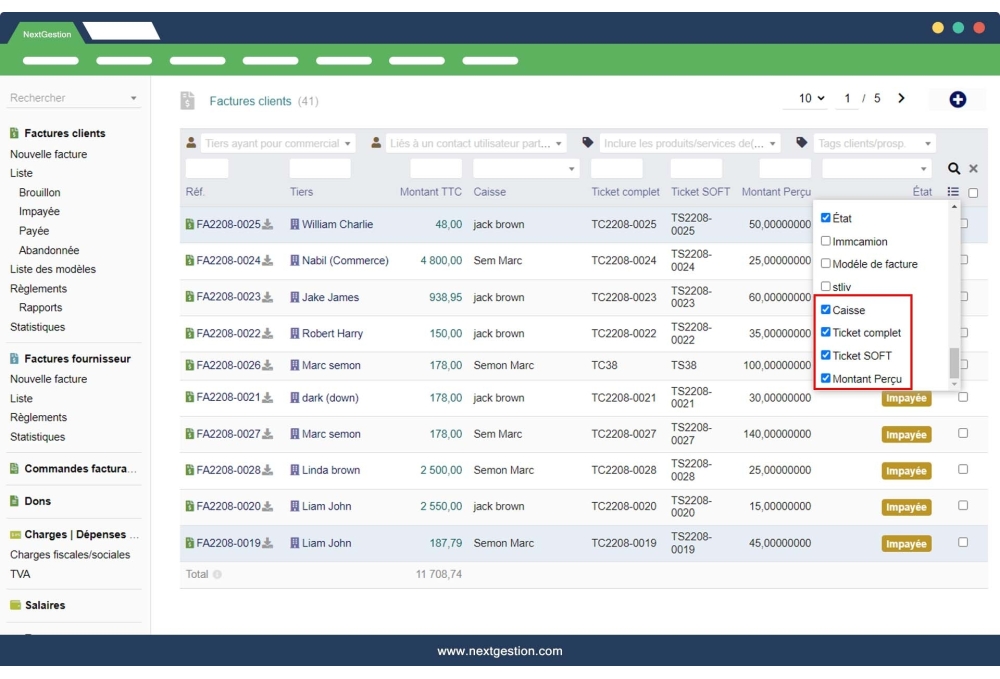Toggle the Montant Perçu column checkbox
The height and width of the screenshot is (679, 1000).
tap(826, 379)
